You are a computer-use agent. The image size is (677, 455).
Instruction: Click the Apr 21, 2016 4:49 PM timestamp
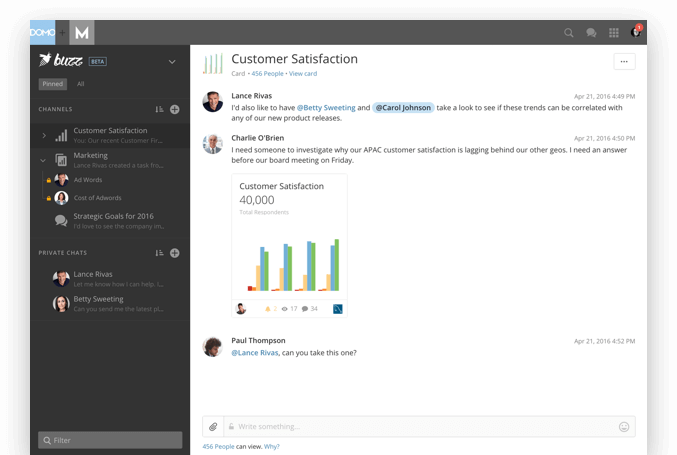(604, 96)
